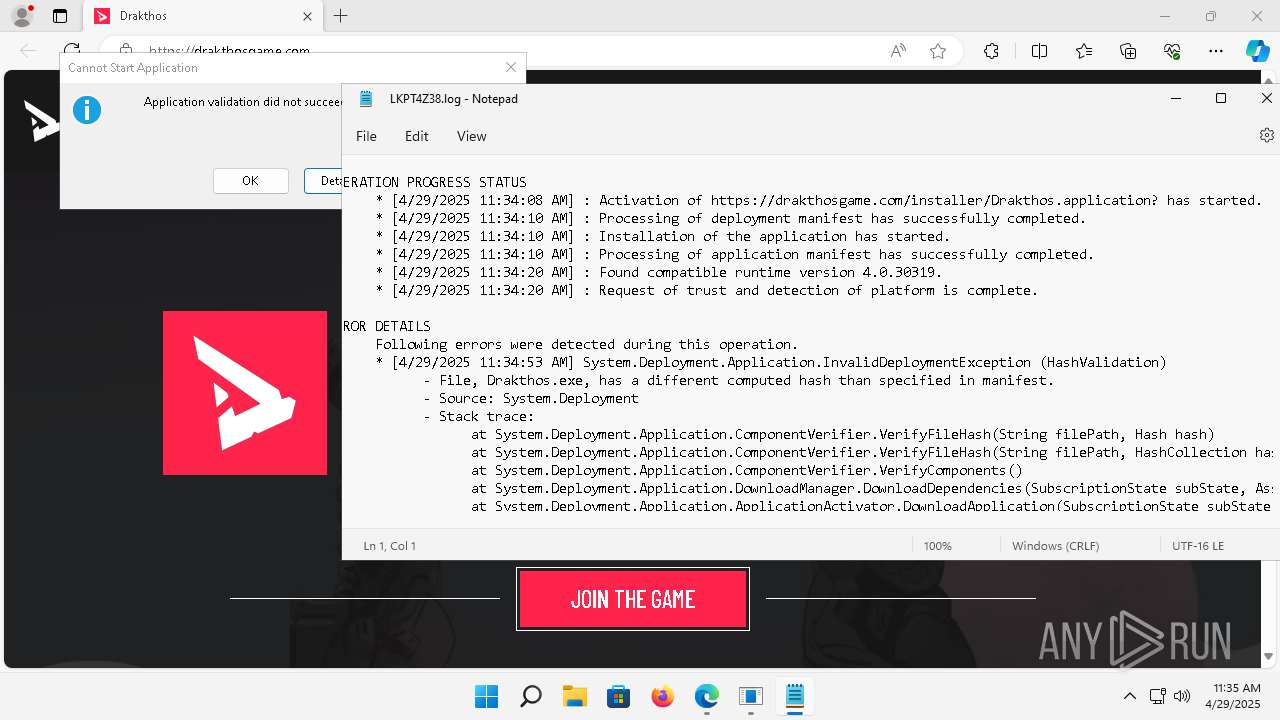Open Copilot sidebar icon
This screenshot has height=720, width=1280.
1257,51
